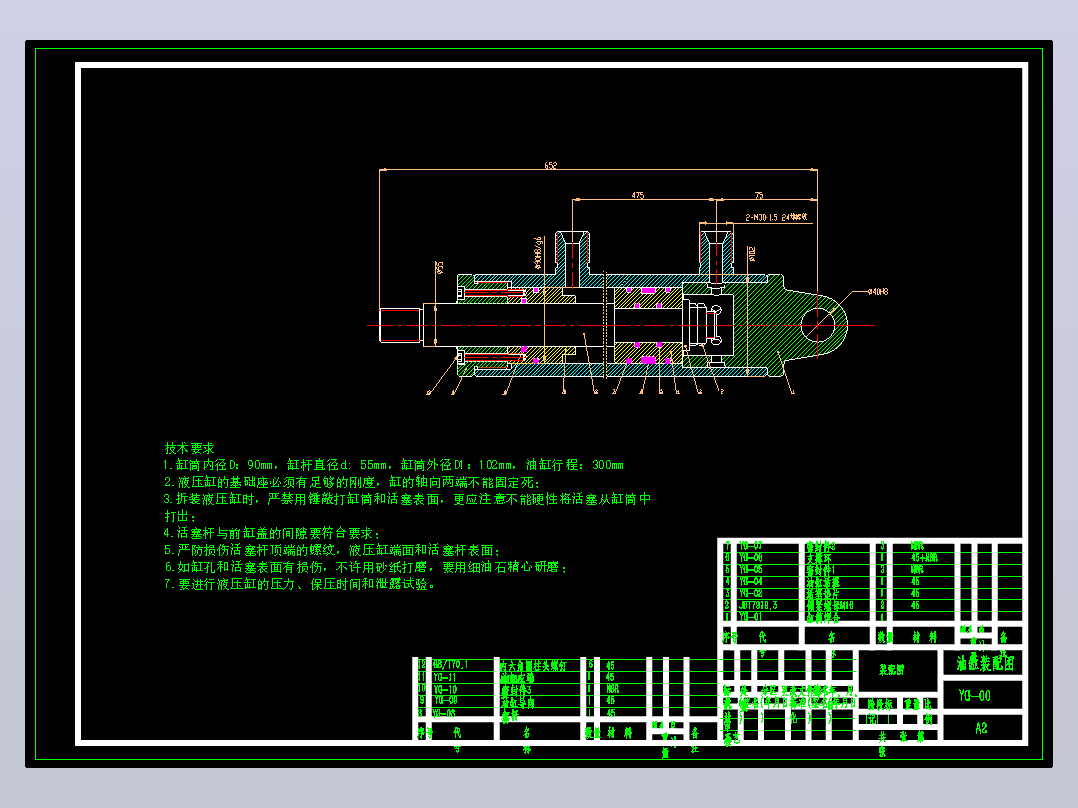Select part code YG-11 in lower list

point(445,677)
